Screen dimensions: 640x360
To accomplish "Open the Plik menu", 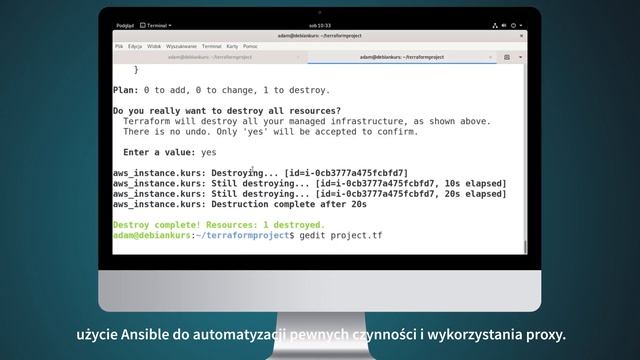I will pyautogui.click(x=119, y=47).
